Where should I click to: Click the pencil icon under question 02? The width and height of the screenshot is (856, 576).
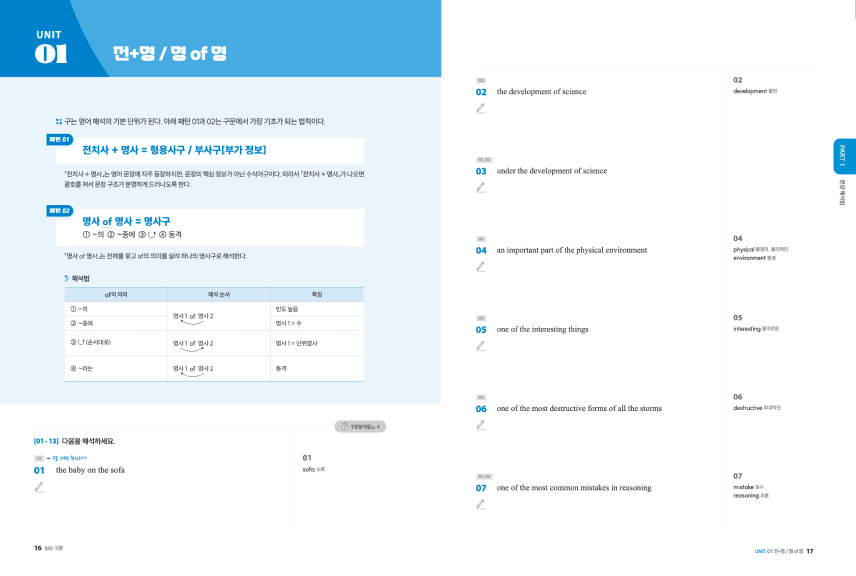point(480,108)
